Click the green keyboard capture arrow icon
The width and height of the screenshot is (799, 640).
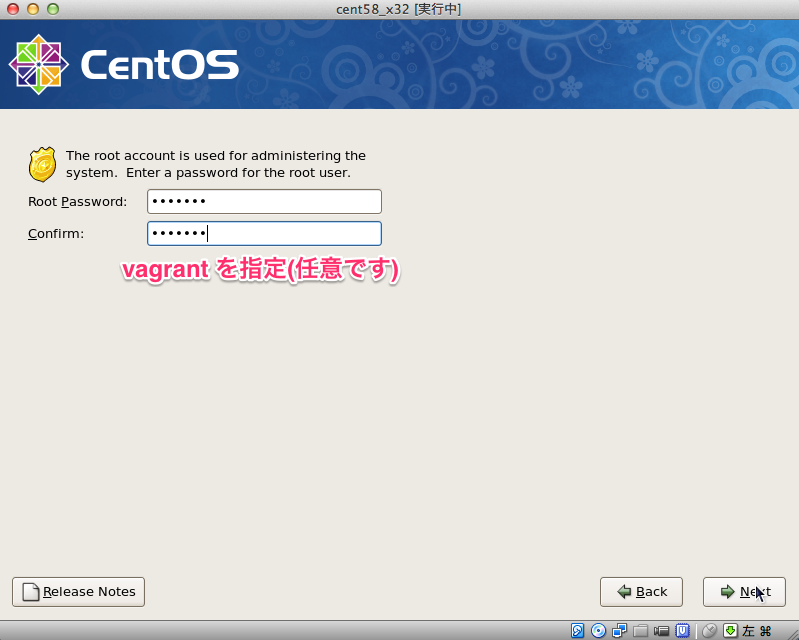tap(730, 630)
